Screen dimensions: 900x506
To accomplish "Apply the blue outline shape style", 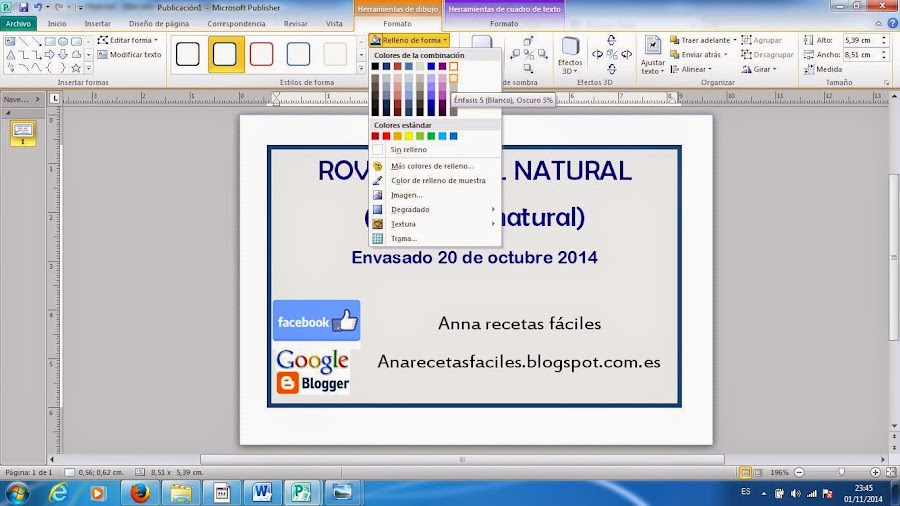I will point(298,54).
